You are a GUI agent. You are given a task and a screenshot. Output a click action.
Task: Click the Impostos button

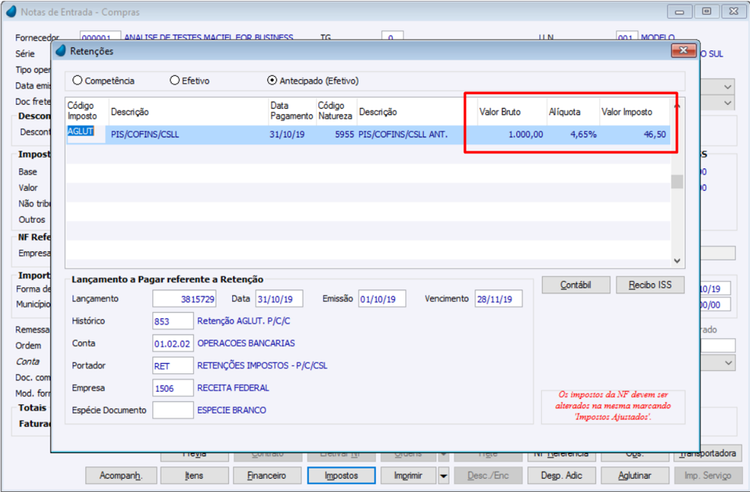pyautogui.click(x=341, y=475)
